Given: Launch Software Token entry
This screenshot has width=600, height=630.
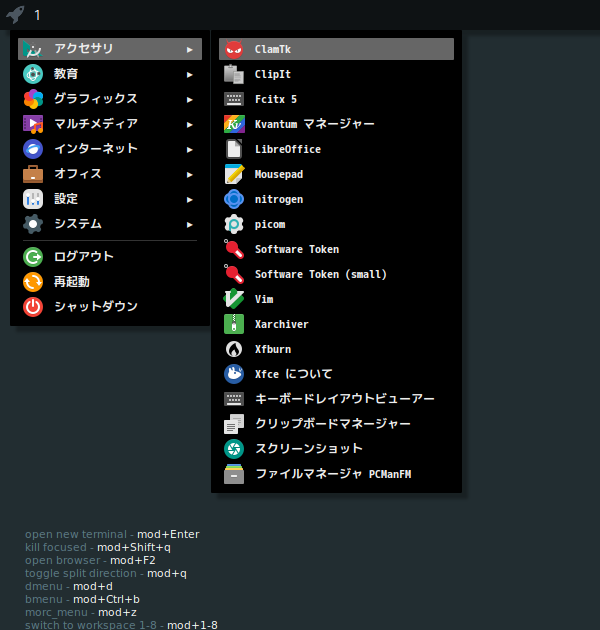Looking at the screenshot, I should (x=336, y=249).
